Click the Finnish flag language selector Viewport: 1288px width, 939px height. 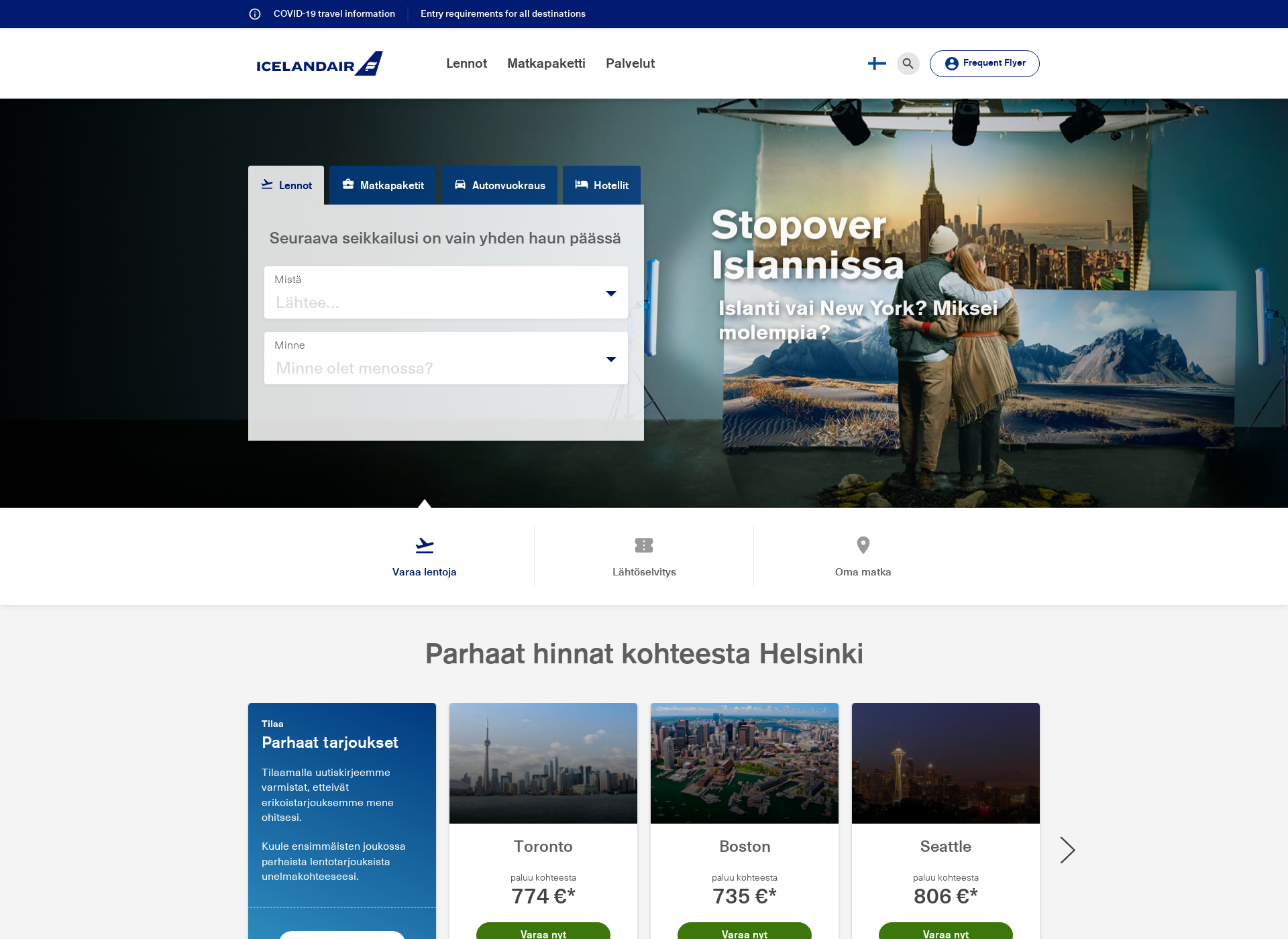(877, 64)
